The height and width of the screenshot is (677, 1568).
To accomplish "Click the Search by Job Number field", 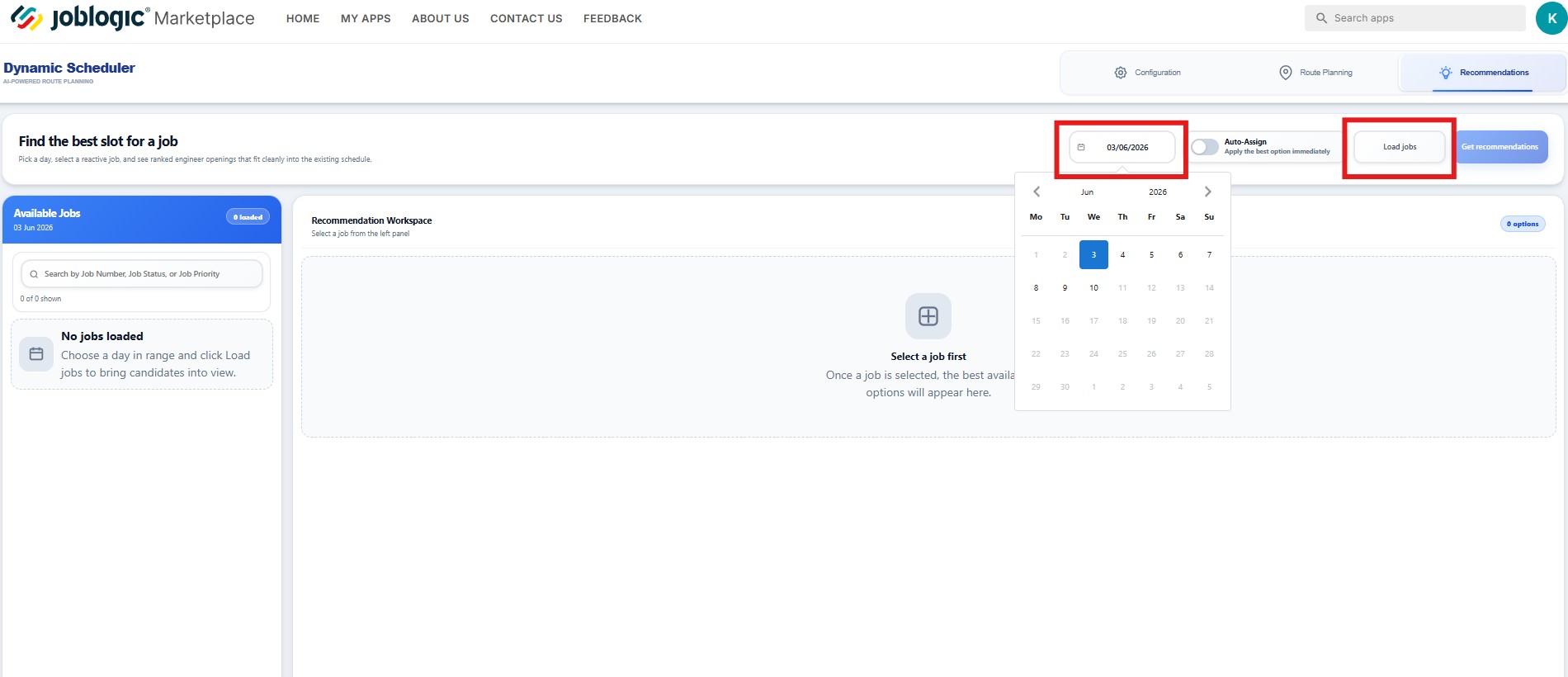I will 142,274.
